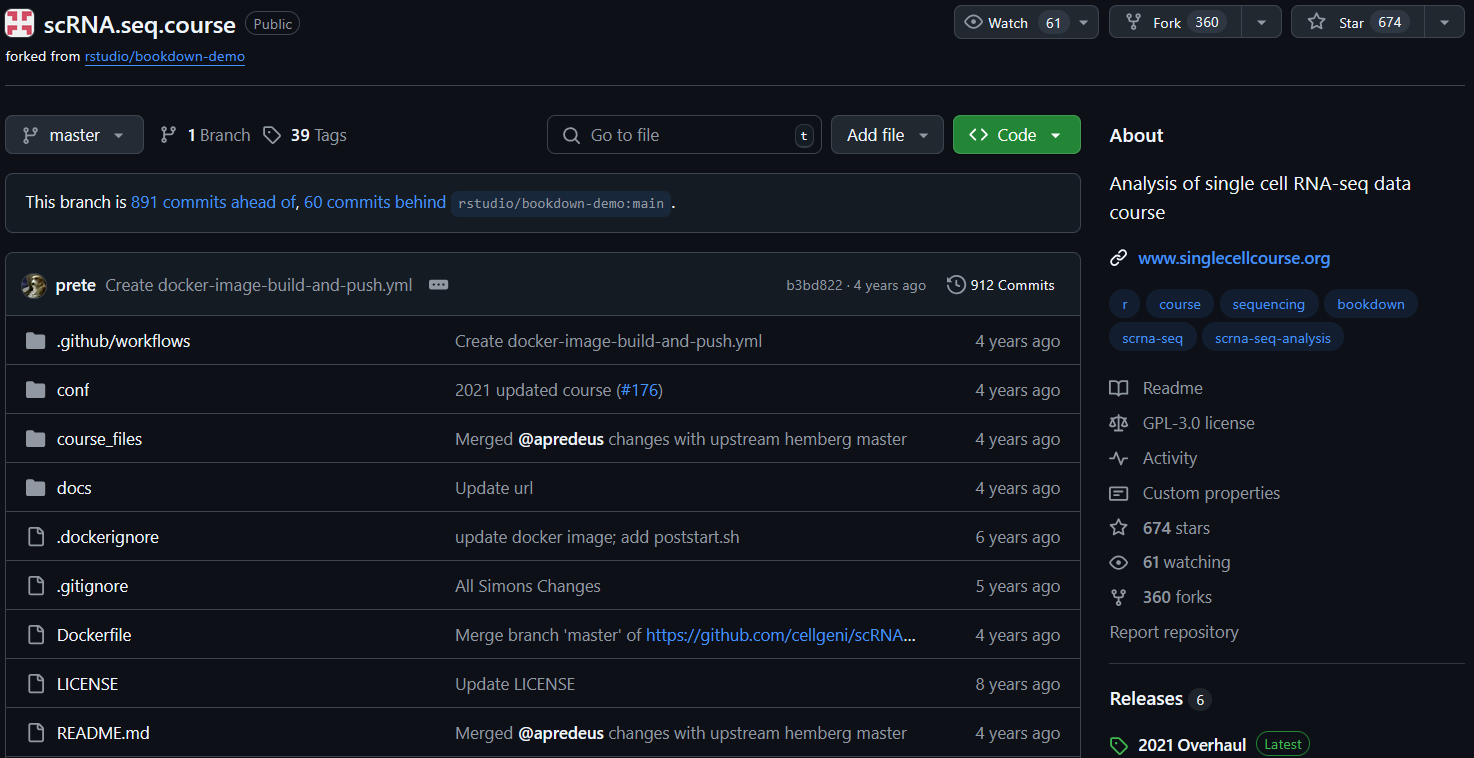
Task: Open the 891 commits ahead of link
Action: [213, 202]
